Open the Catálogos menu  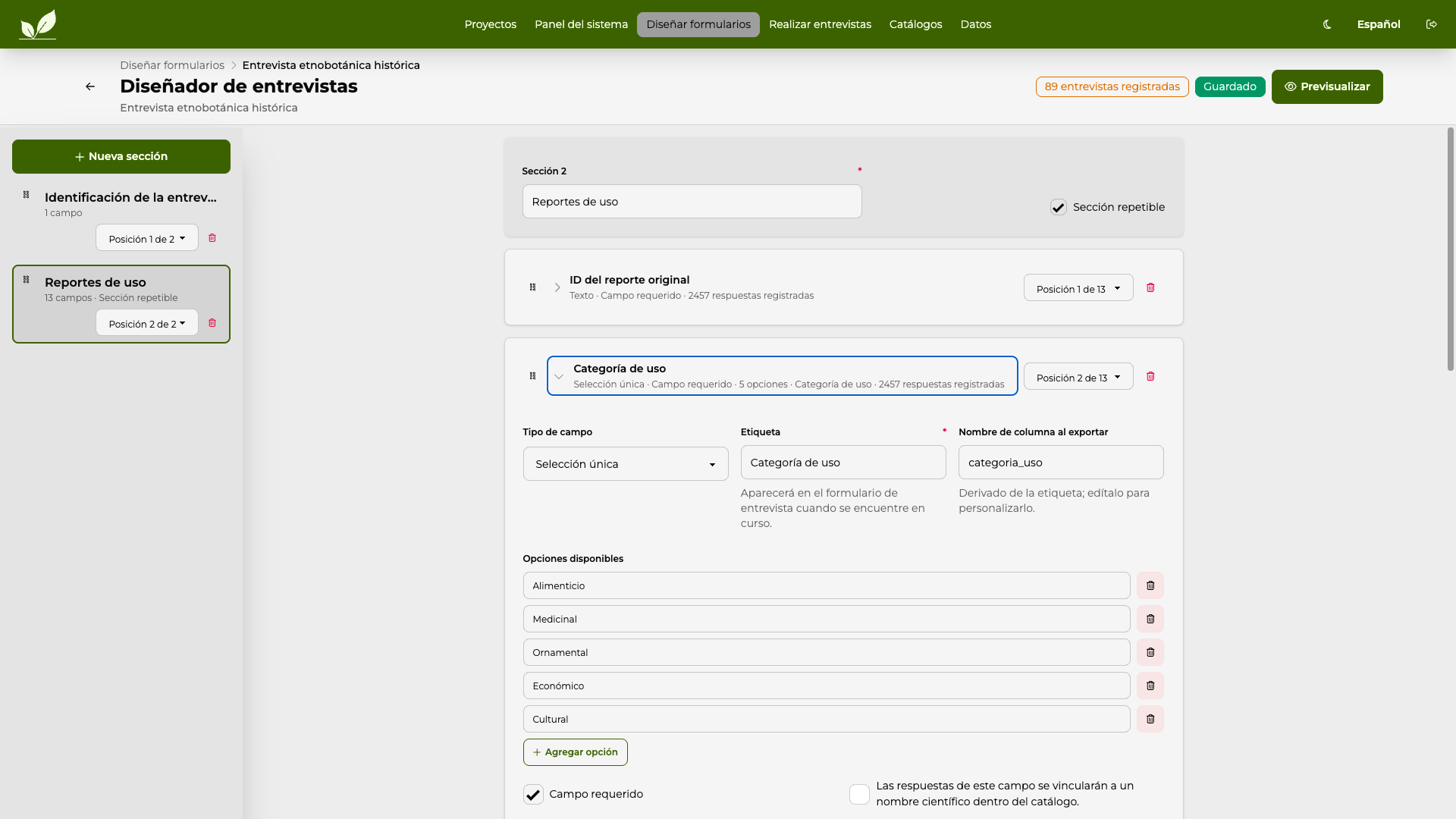click(x=915, y=24)
